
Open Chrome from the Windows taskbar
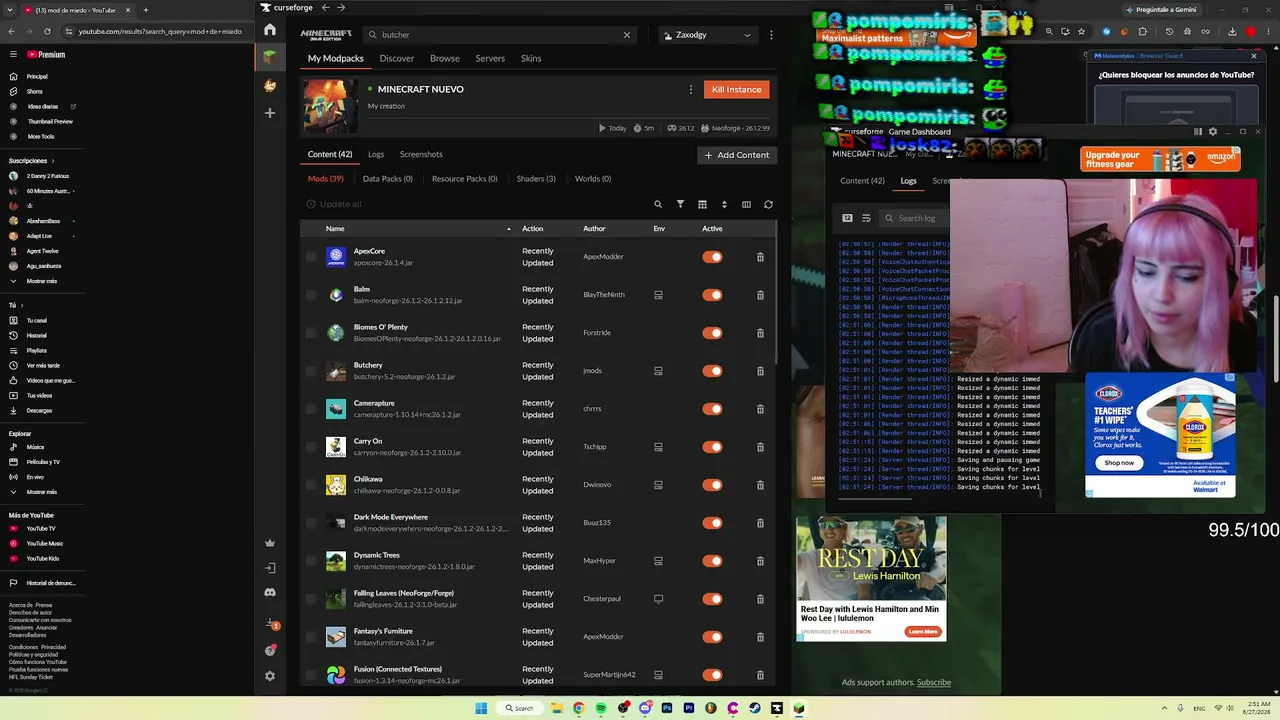click(578, 708)
